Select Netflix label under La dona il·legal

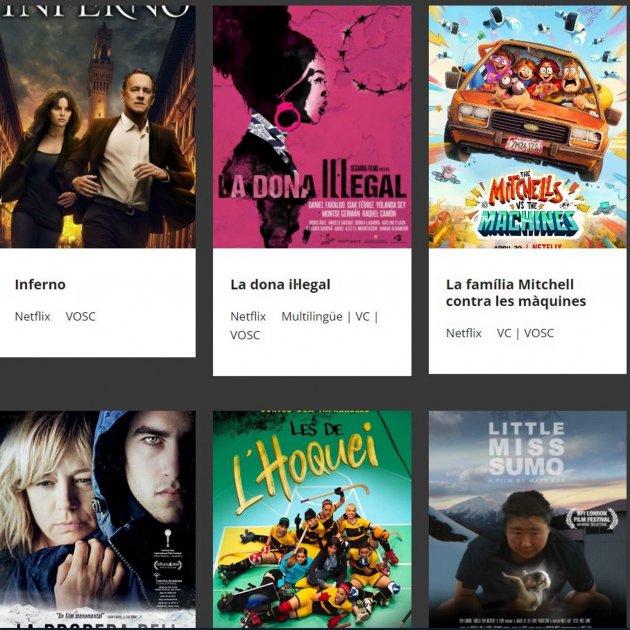coord(248,317)
